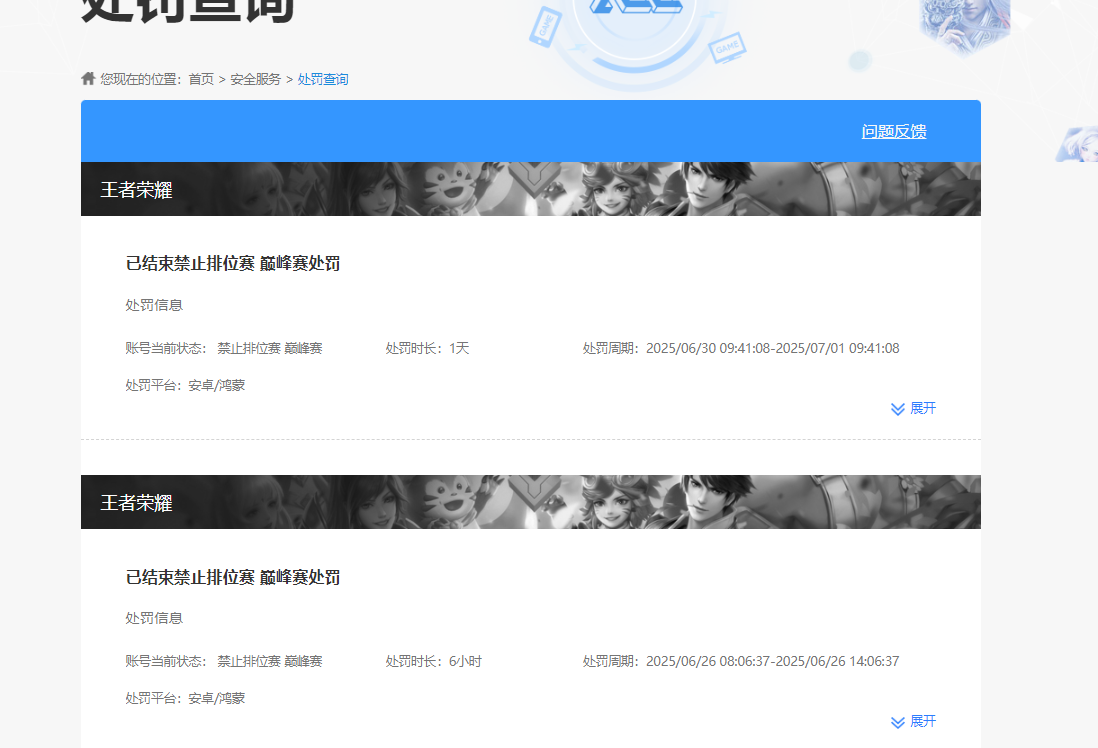Click the 处罚查询 page heading
1098x748 pixels.
(x=188, y=11)
